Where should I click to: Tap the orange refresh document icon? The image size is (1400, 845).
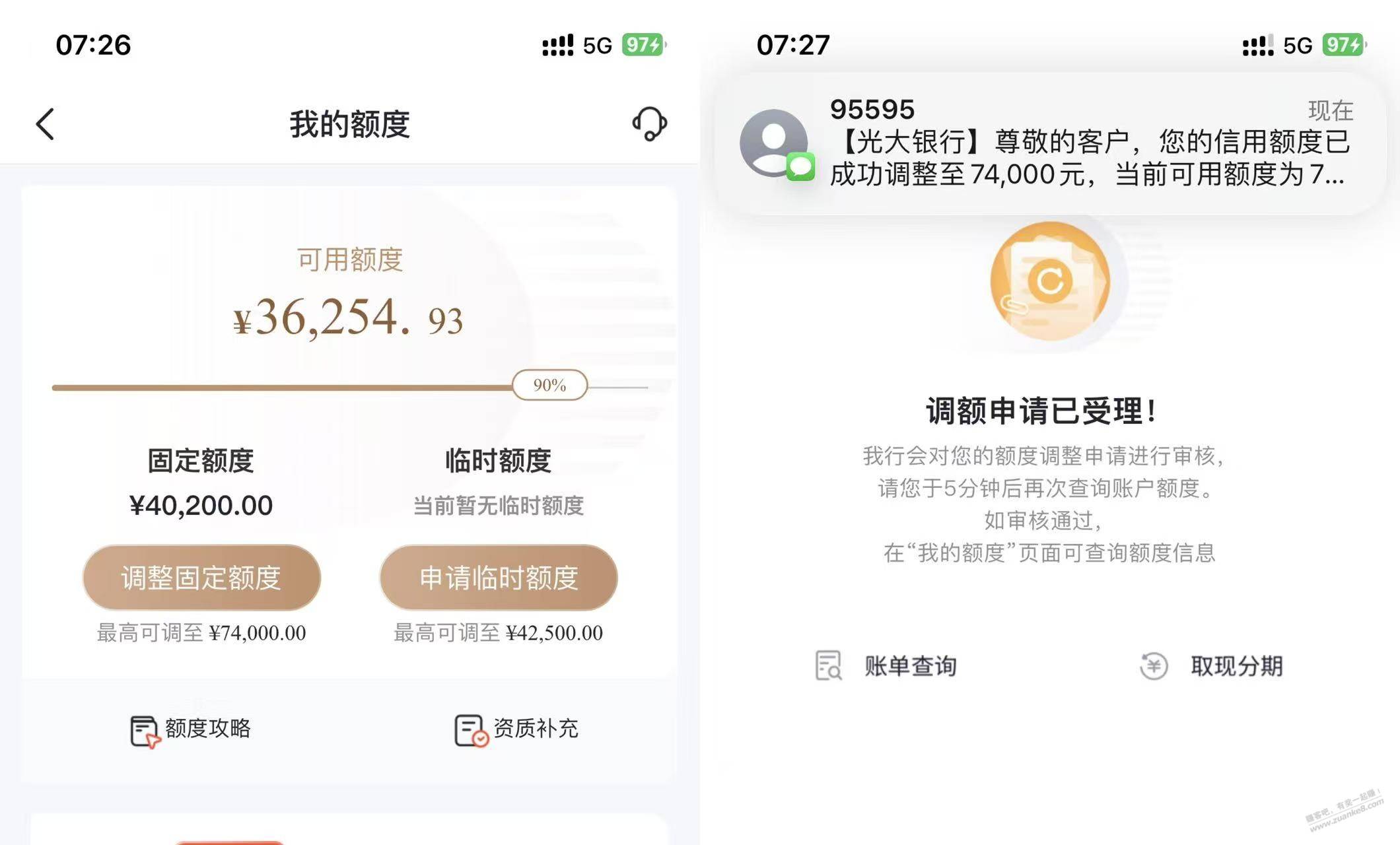[x=1050, y=281]
